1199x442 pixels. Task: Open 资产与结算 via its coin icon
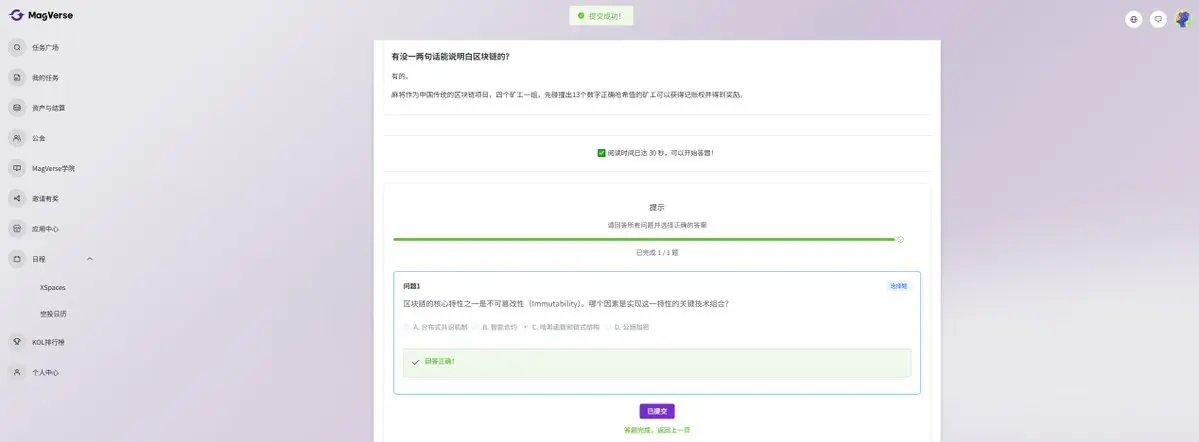pos(17,108)
